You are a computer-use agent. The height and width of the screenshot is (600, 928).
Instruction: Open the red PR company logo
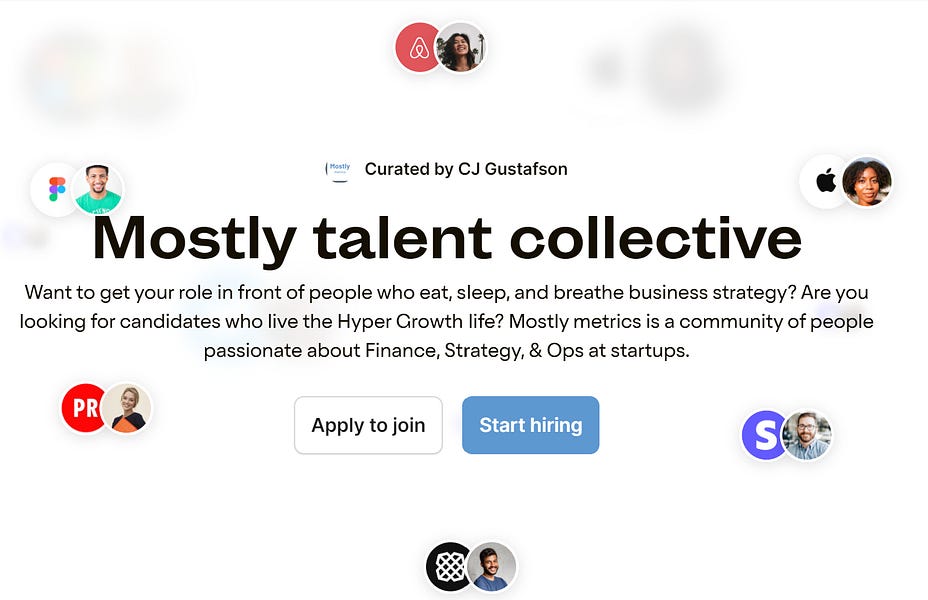[x=83, y=408]
